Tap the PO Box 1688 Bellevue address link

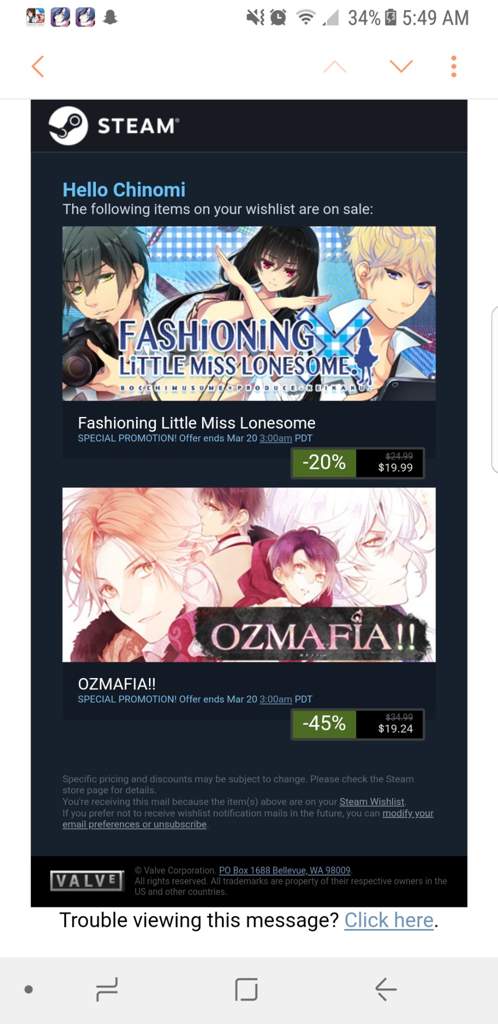point(285,871)
